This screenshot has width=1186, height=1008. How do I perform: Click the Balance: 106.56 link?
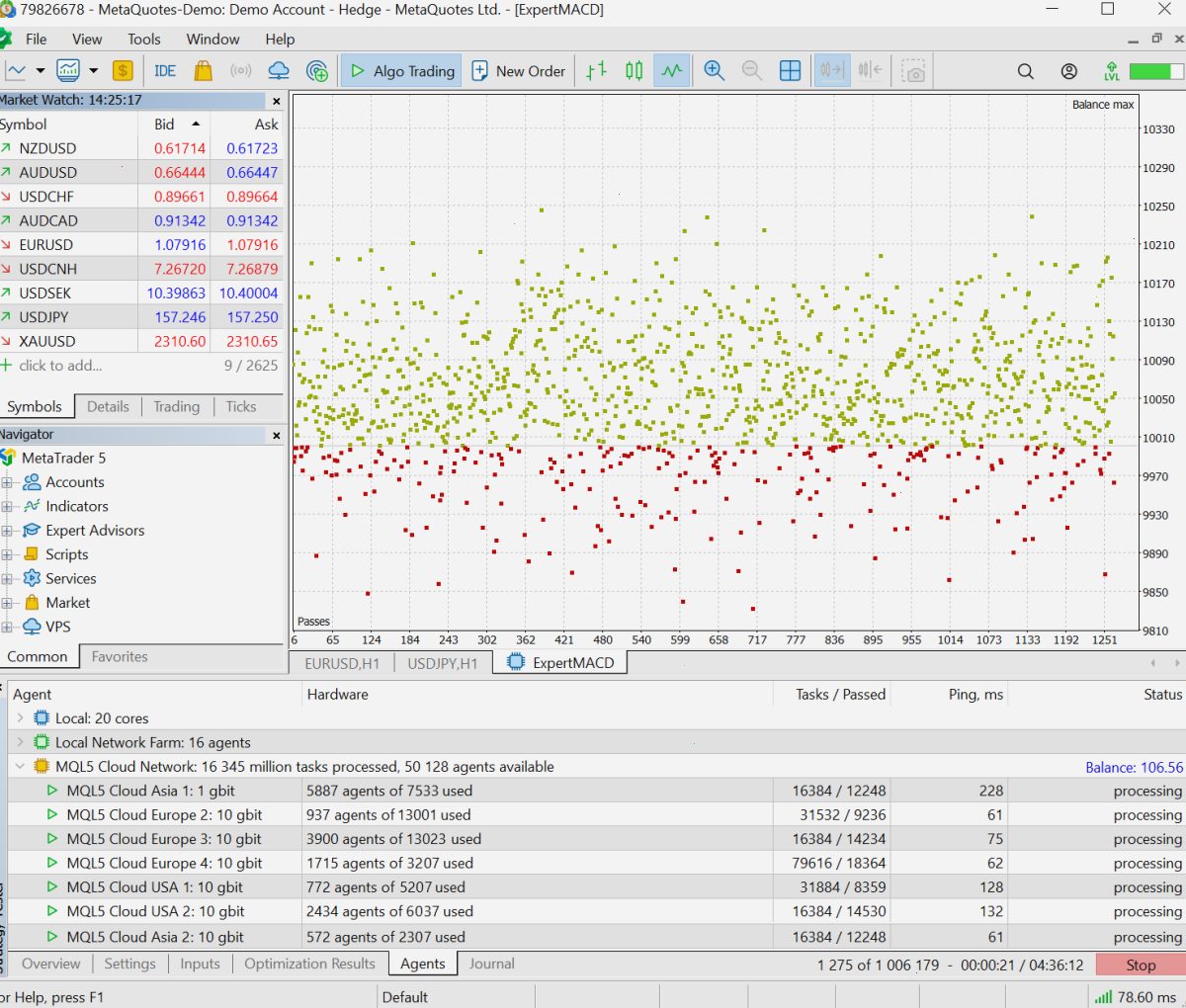point(1134,767)
